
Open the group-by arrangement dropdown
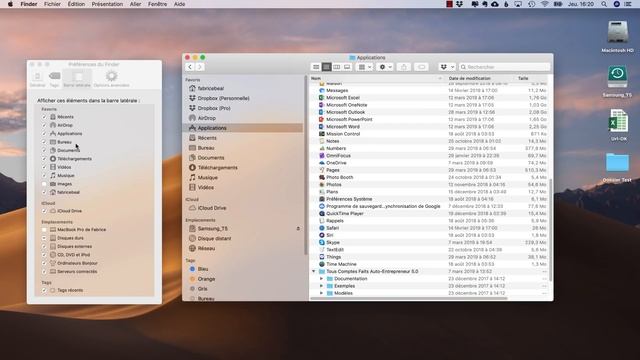pos(364,67)
